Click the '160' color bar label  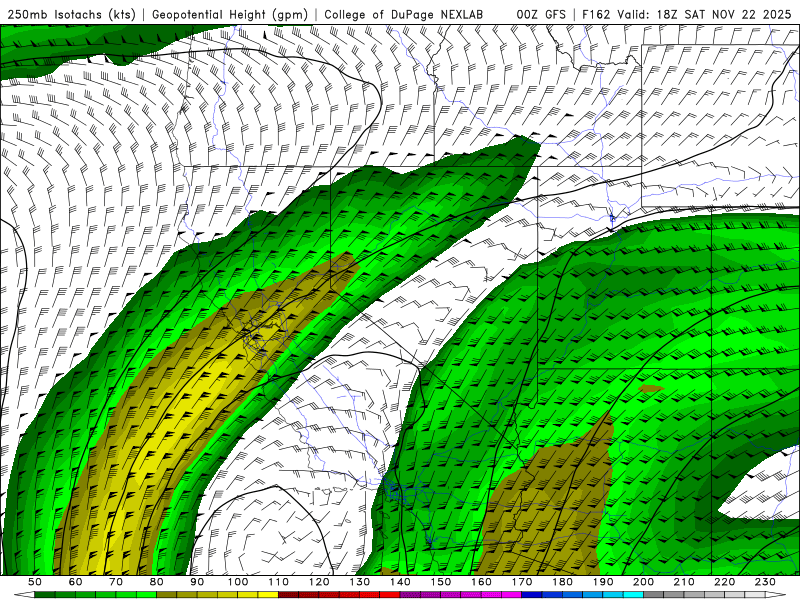(x=481, y=582)
